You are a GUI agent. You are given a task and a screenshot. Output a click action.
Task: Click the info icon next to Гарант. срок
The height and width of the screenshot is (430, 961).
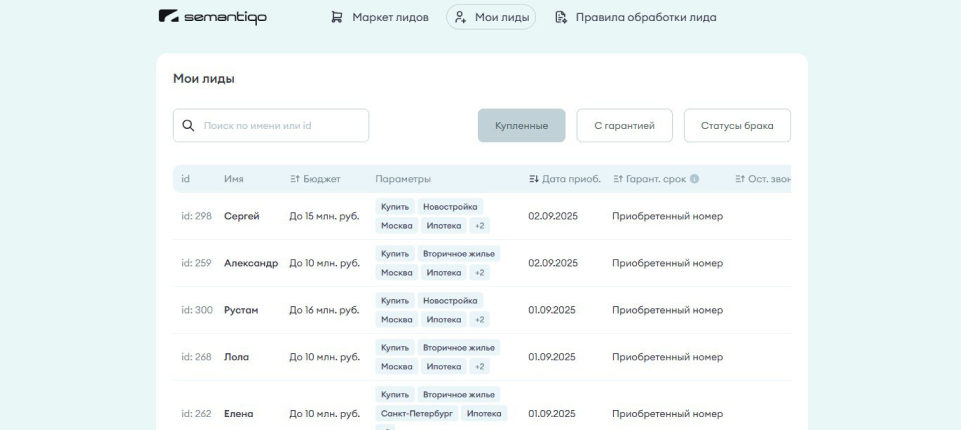tap(694, 179)
